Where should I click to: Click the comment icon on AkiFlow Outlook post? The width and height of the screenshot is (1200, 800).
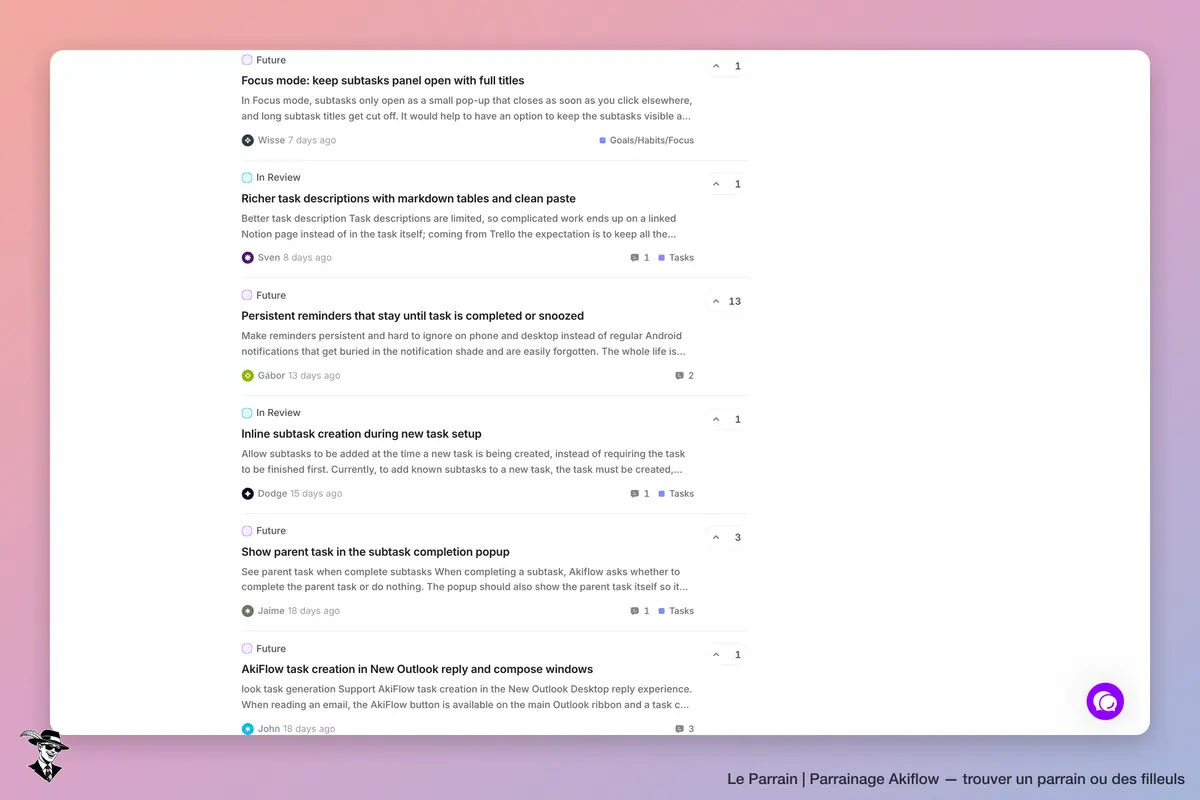[680, 729]
